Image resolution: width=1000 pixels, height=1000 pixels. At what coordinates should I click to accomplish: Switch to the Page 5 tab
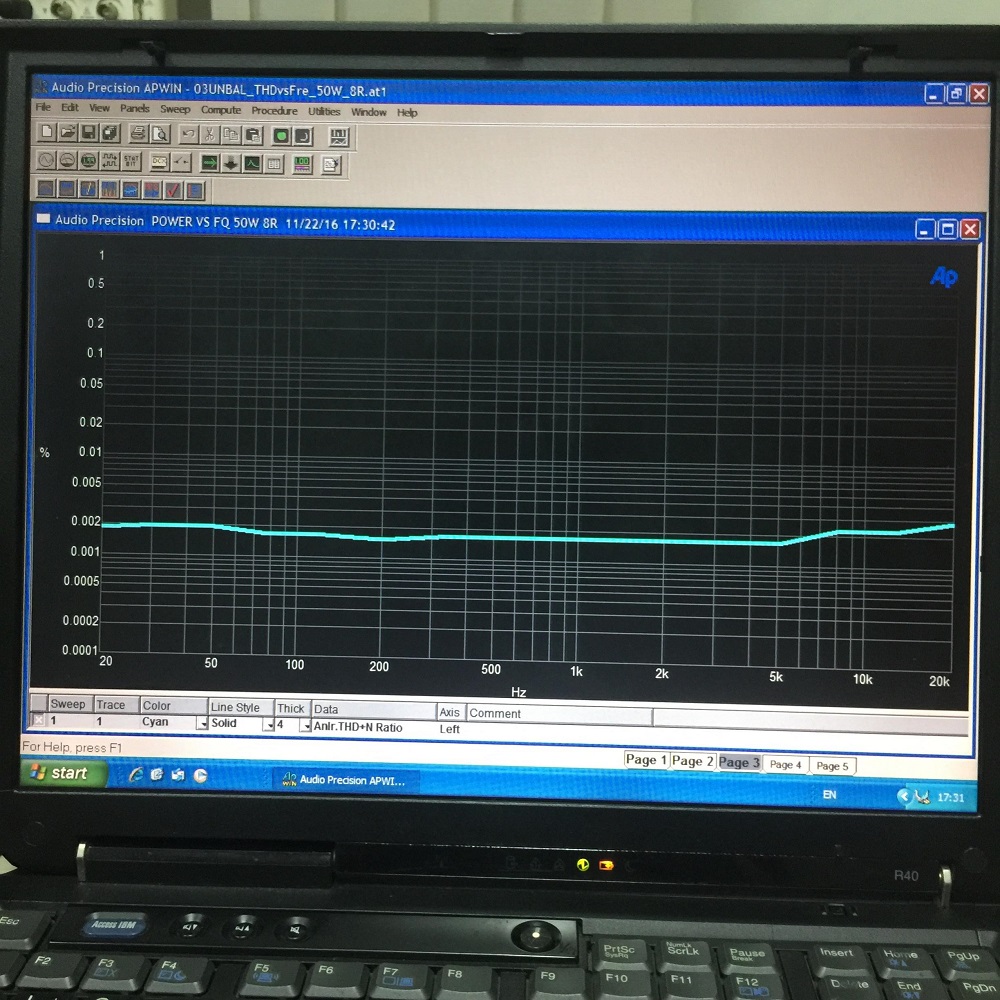click(832, 766)
